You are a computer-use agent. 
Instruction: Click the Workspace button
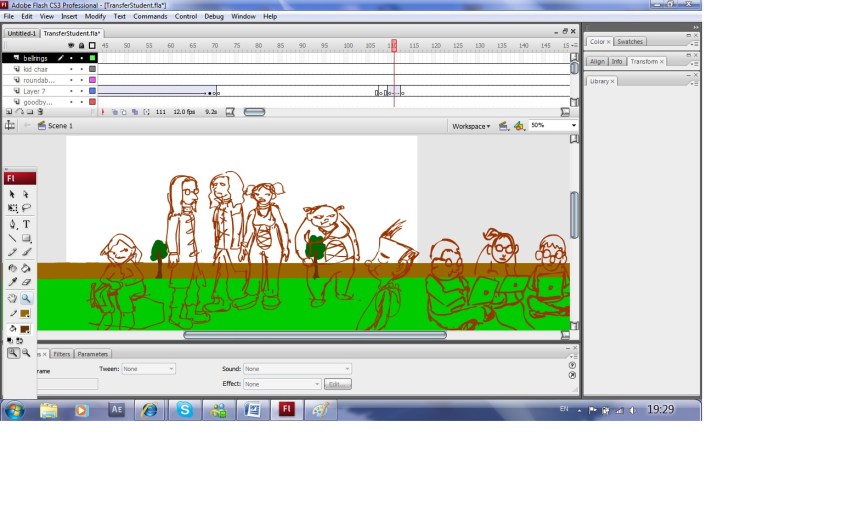[470, 126]
